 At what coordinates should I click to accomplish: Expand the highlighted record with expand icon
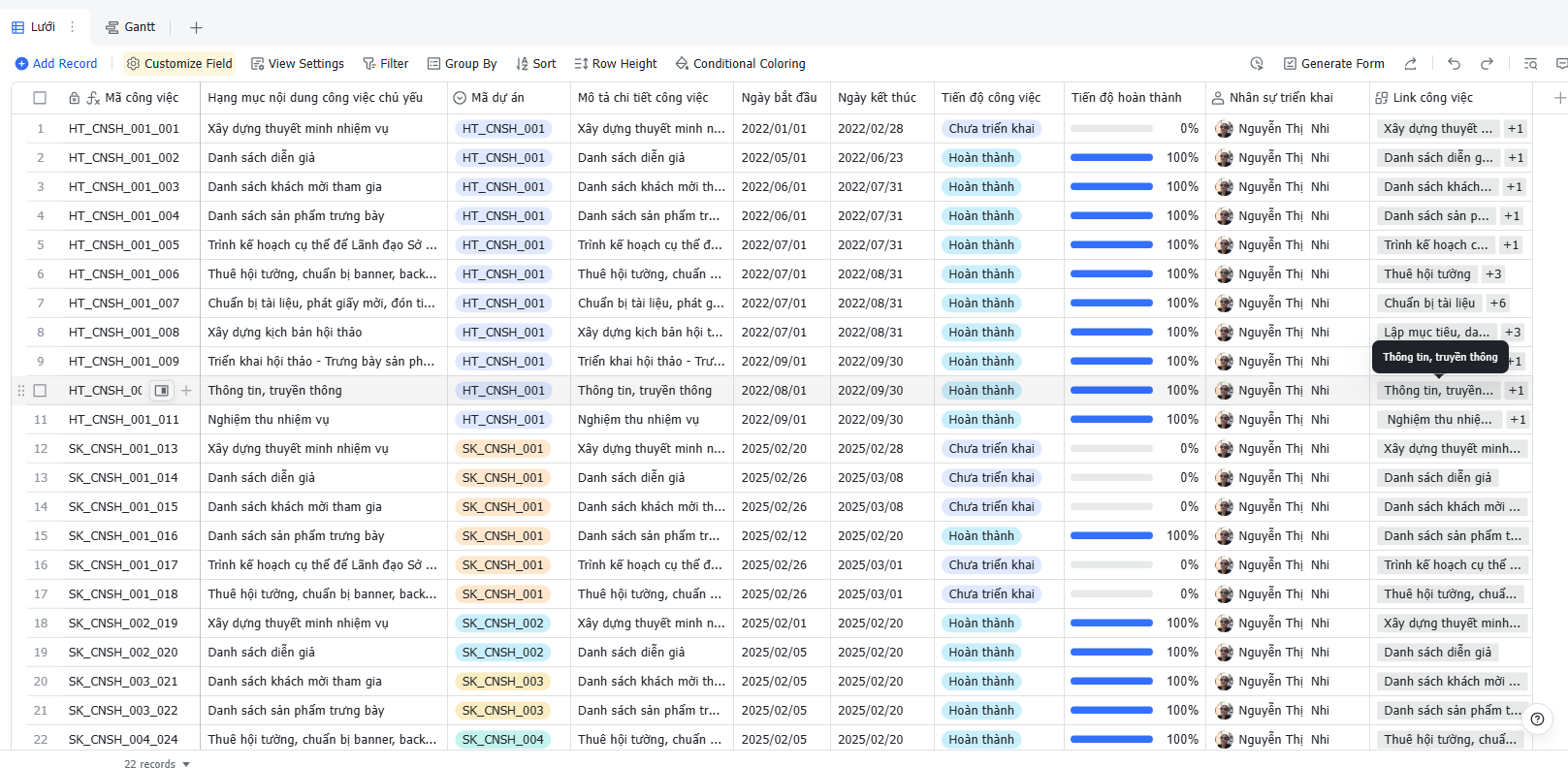coord(162,391)
